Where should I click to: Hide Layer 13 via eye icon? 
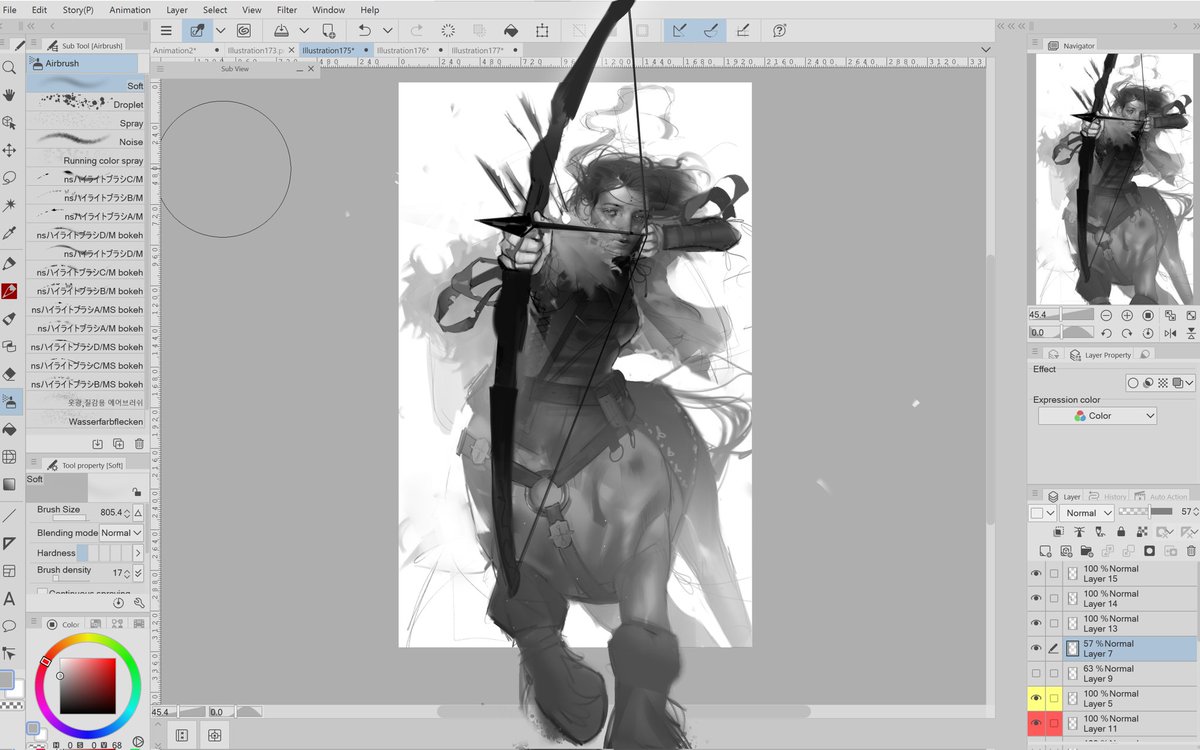[x=1036, y=624]
